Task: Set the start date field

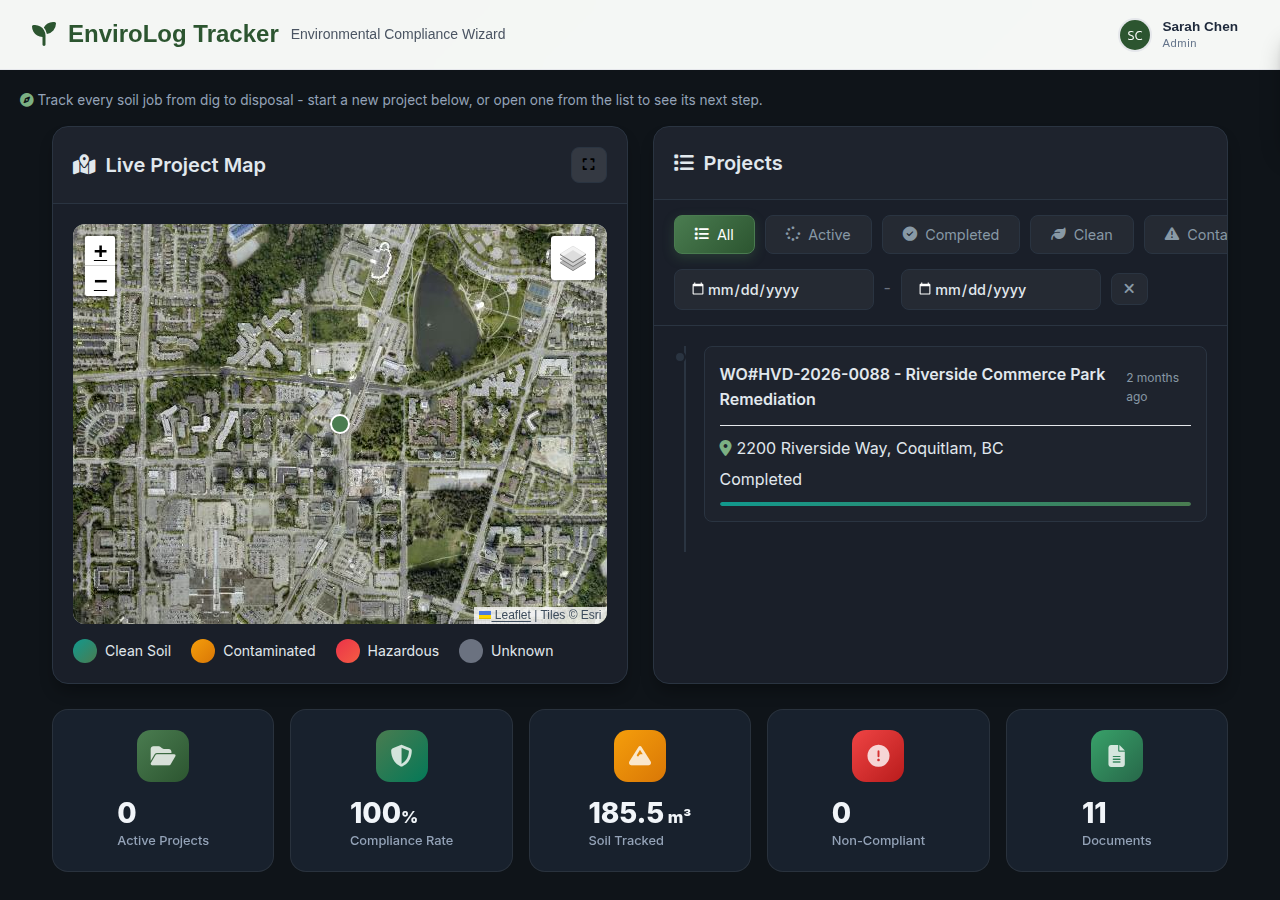Action: 774,289
